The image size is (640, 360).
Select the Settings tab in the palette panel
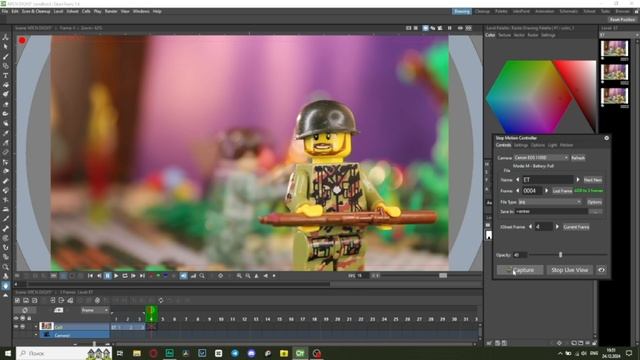click(x=548, y=35)
